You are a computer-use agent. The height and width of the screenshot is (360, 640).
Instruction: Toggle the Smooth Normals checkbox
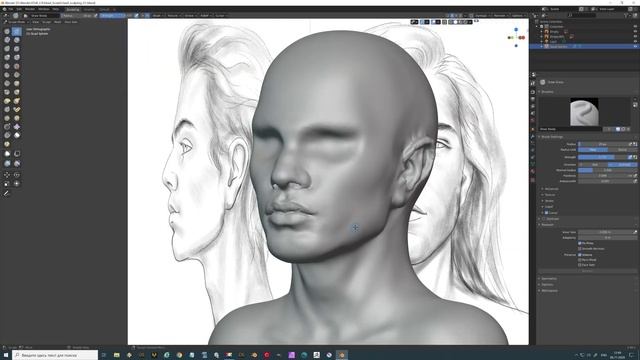pyautogui.click(x=580, y=249)
